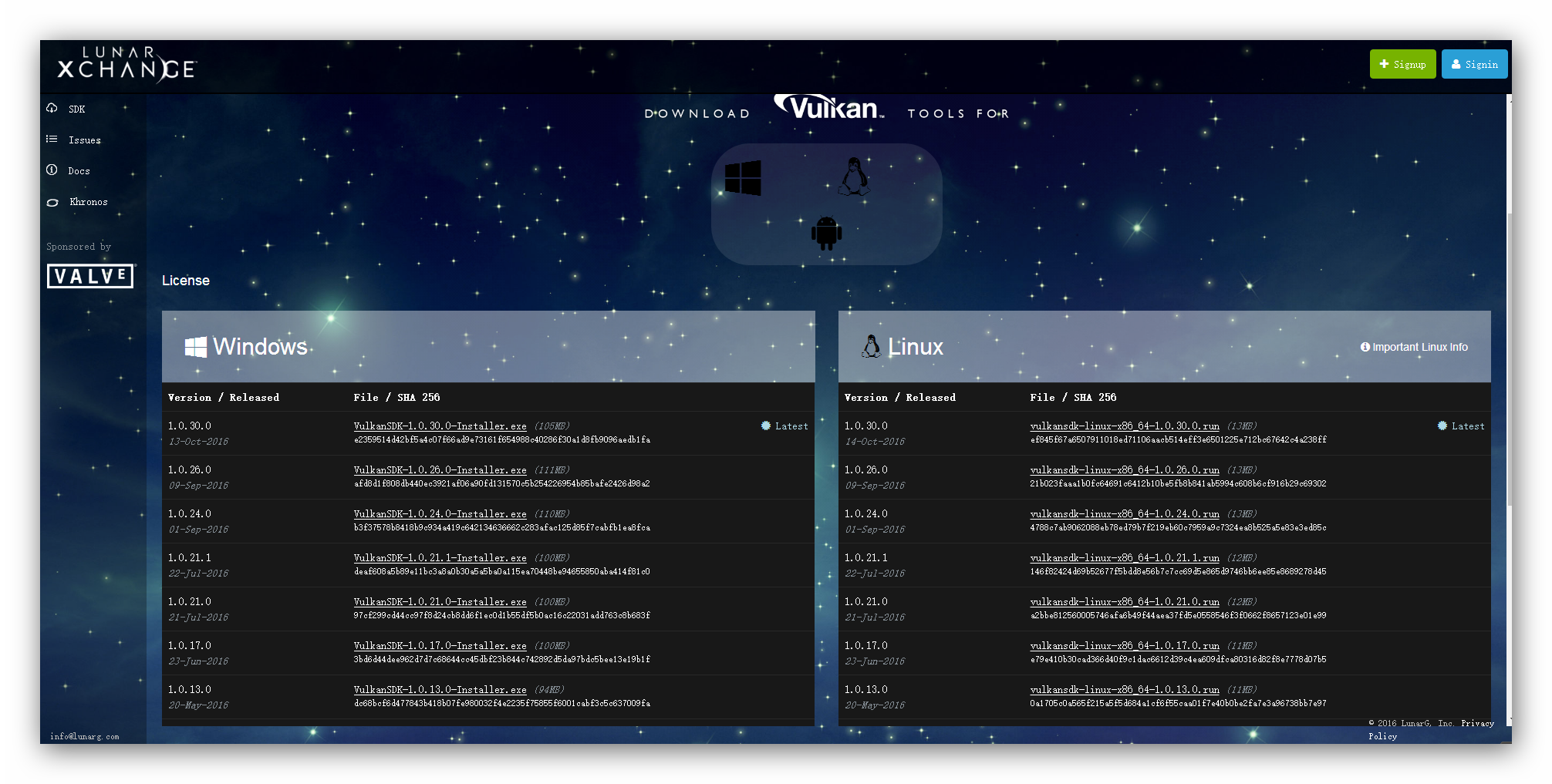
Task: Download VulkanSDK-1.0.13.0-Installer.exe
Action: click(440, 689)
